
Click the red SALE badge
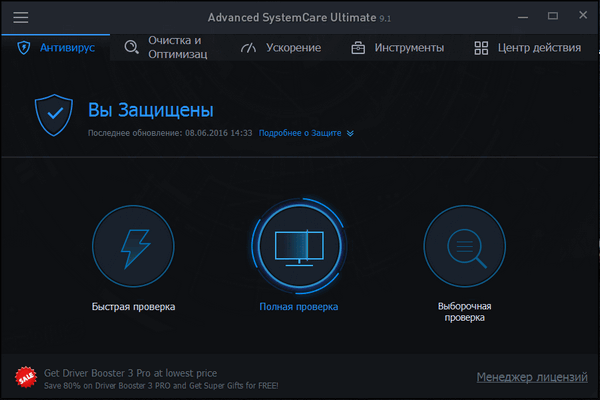(x=25, y=377)
